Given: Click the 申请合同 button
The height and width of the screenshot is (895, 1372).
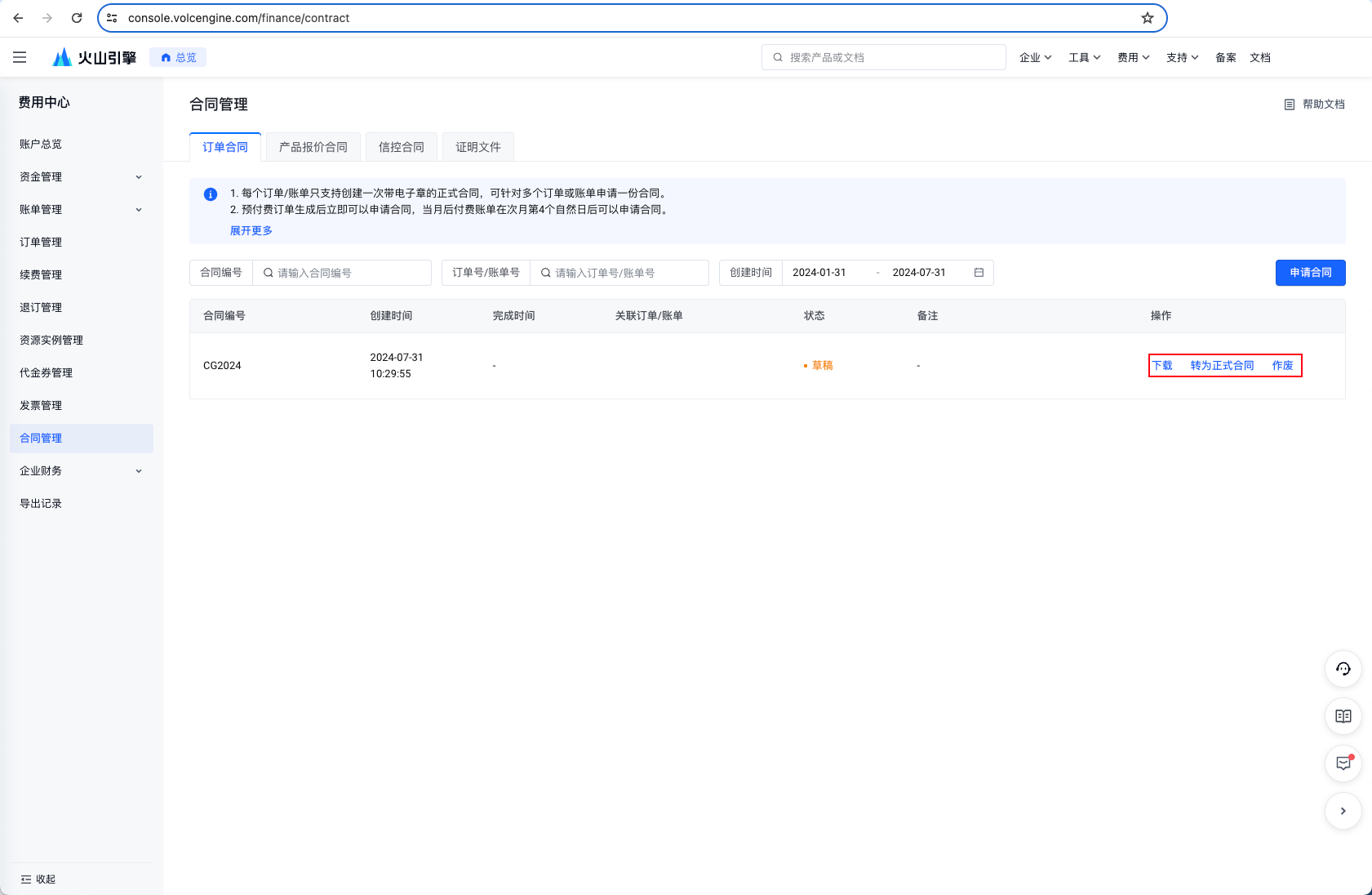Looking at the screenshot, I should [1310, 273].
